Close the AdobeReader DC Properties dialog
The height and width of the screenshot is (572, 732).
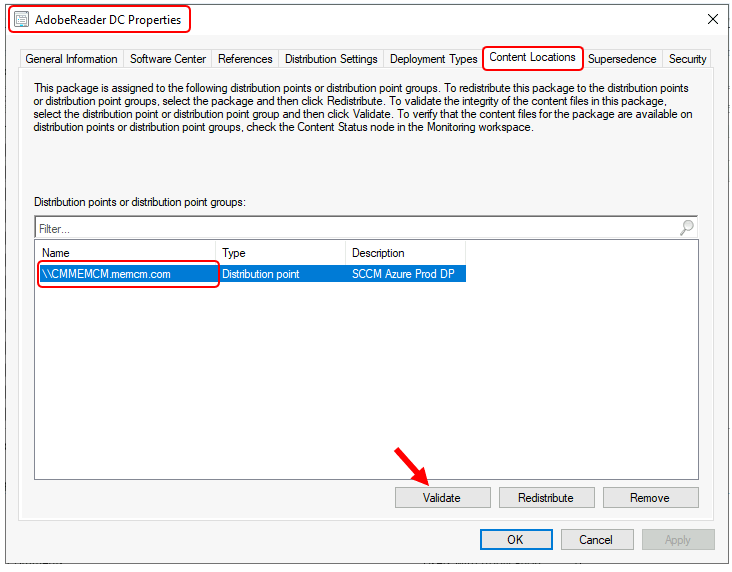712,19
